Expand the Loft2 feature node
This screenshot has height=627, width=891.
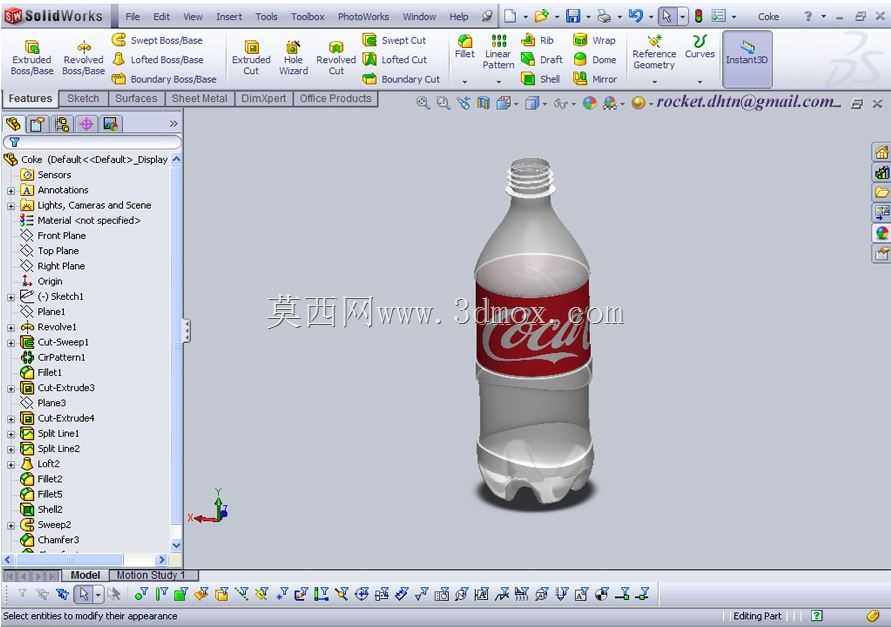[x=11, y=464]
